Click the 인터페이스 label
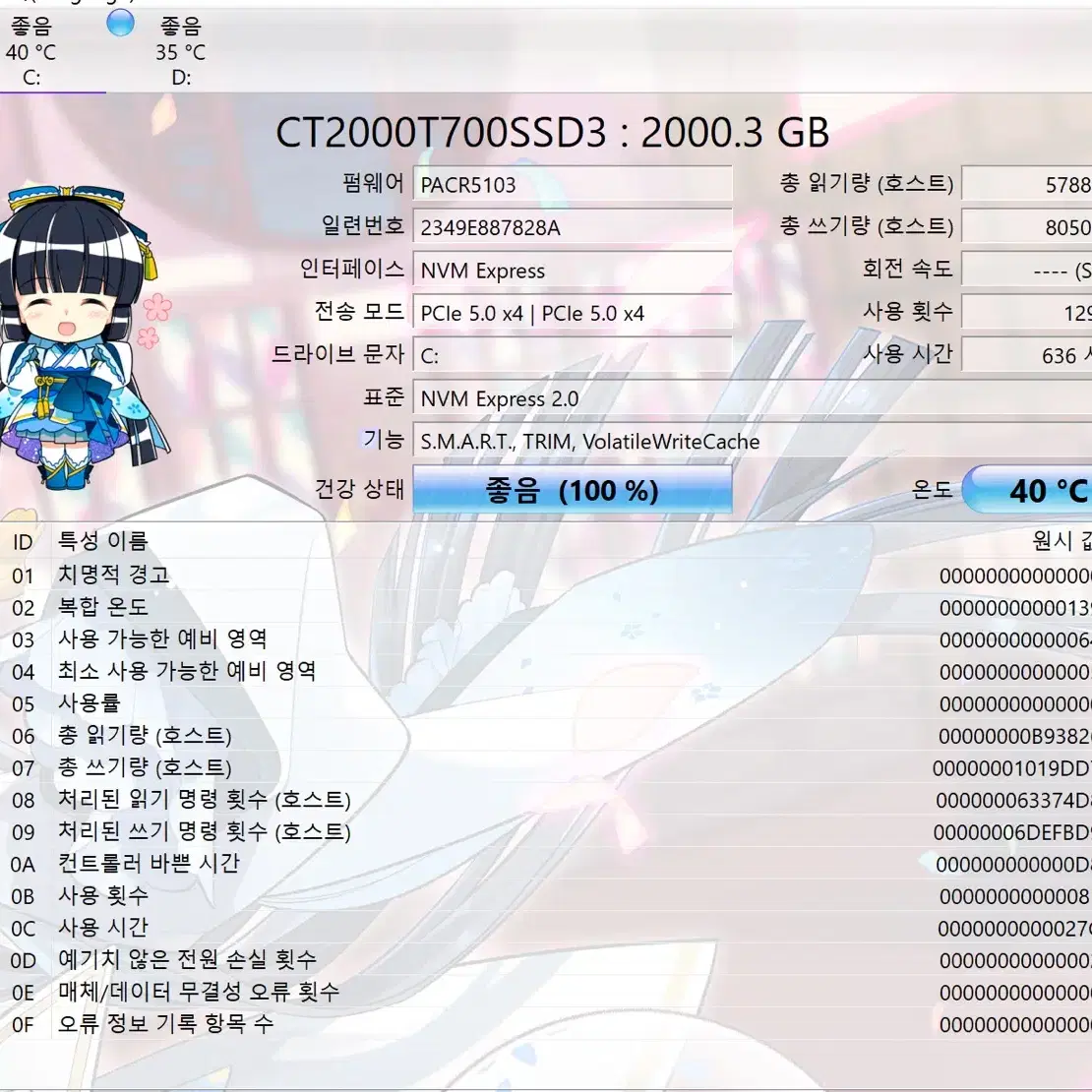The image size is (1092, 1092). [x=351, y=269]
